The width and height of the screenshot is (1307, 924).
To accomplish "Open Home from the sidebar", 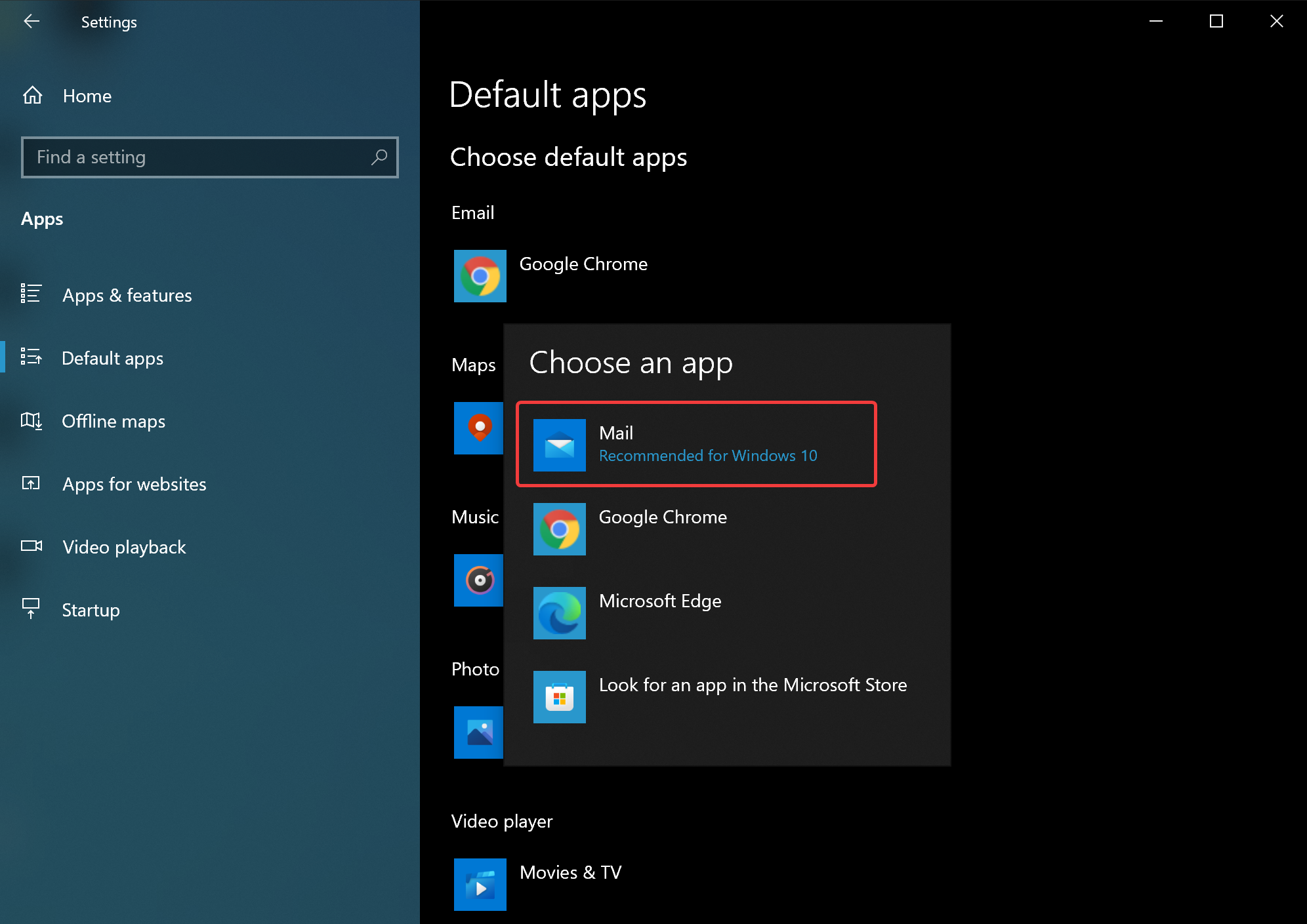I will click(210, 96).
